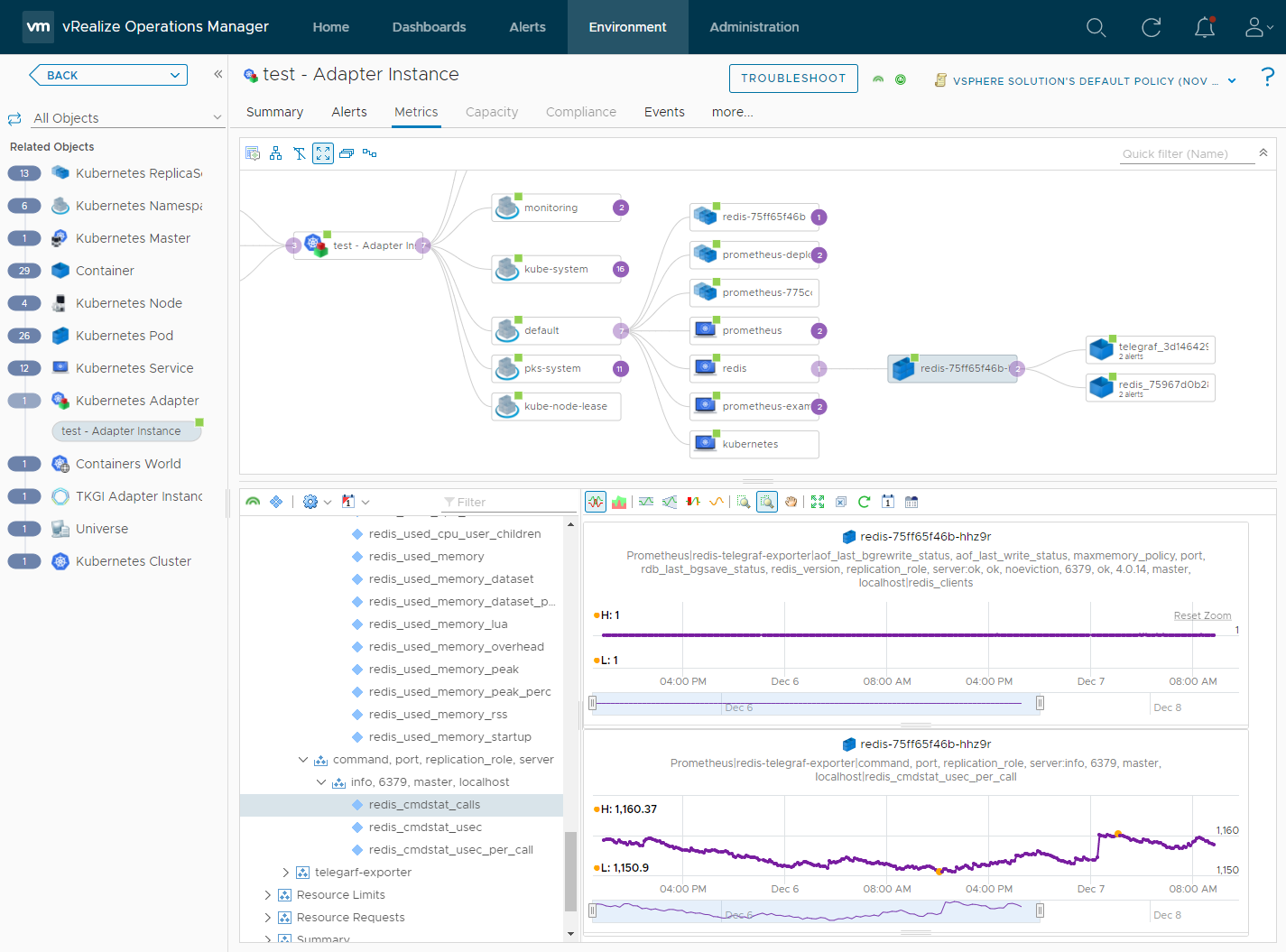Switch to the Alerts tab
Viewport: 1286px width, 952px height.
click(x=349, y=112)
